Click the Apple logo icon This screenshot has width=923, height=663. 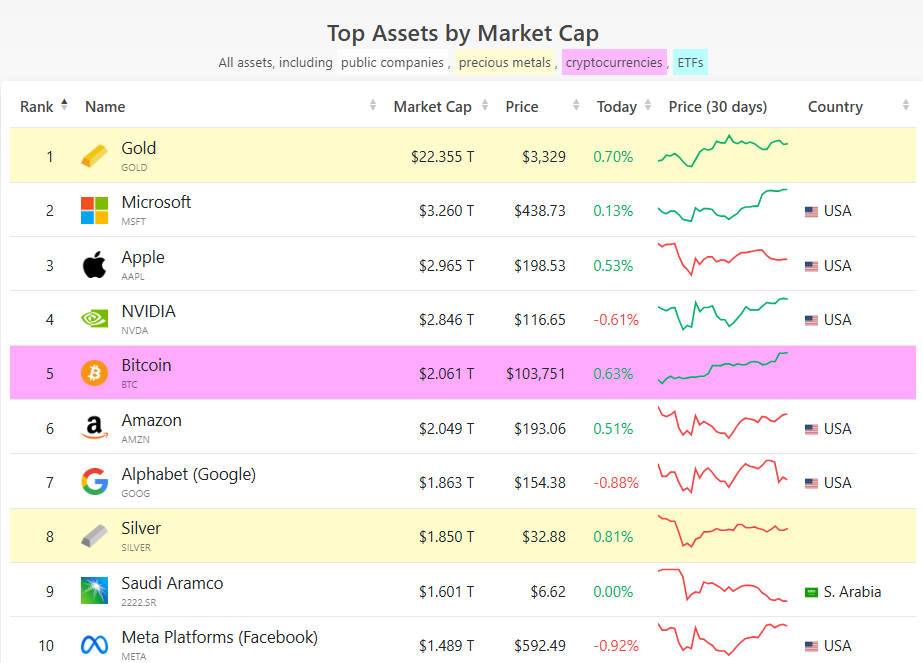point(94,265)
